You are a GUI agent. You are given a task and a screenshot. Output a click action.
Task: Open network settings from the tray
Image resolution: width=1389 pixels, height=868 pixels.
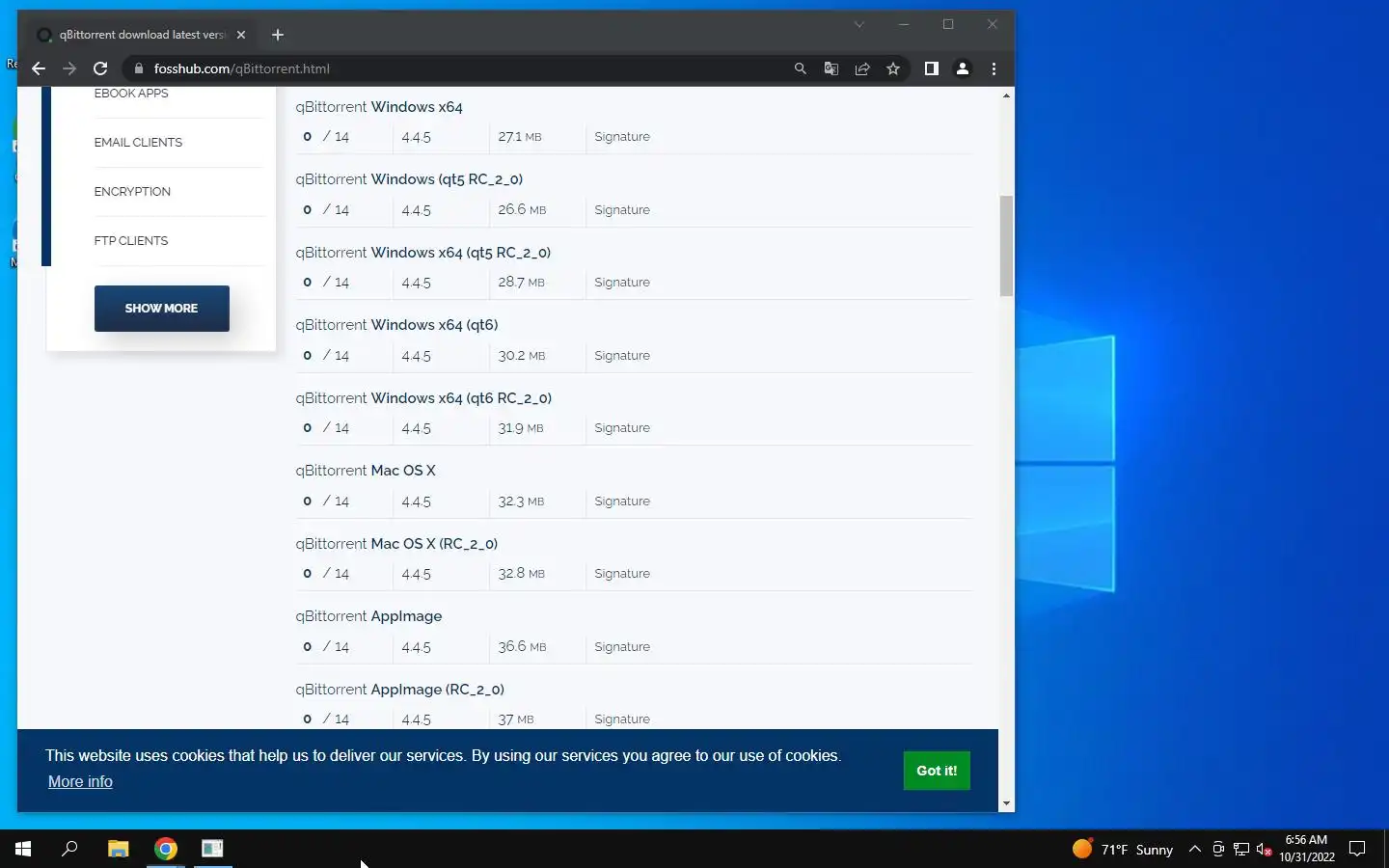1241,850
